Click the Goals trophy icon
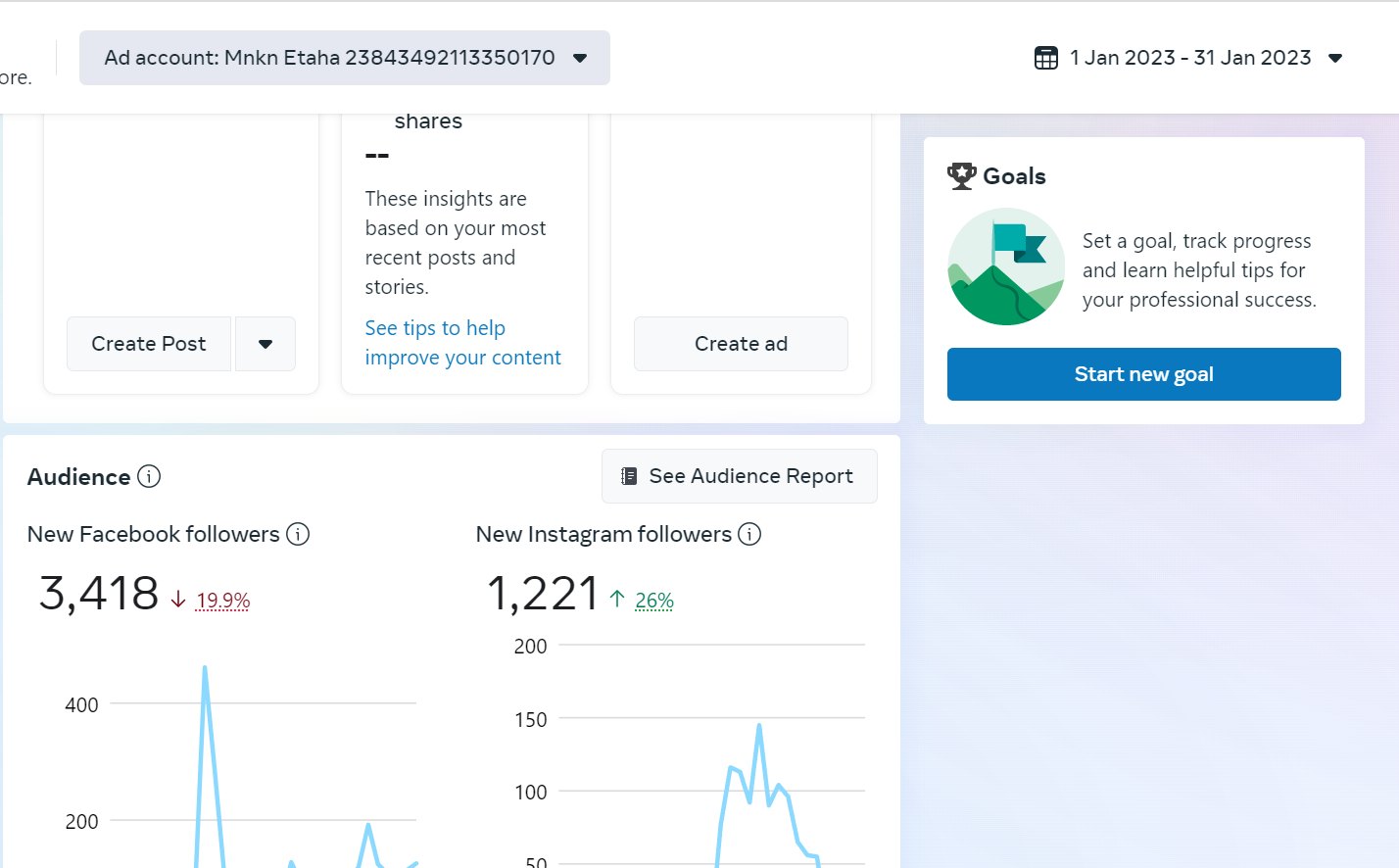This screenshot has width=1399, height=868. point(961,176)
